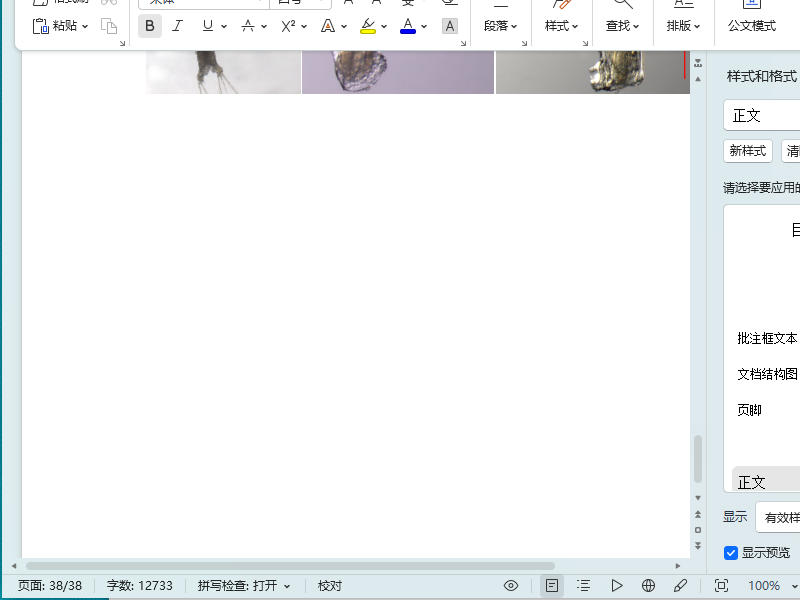Expand the highlight color dropdown arrow
Image resolution: width=800 pixels, height=600 pixels.
[x=384, y=26]
